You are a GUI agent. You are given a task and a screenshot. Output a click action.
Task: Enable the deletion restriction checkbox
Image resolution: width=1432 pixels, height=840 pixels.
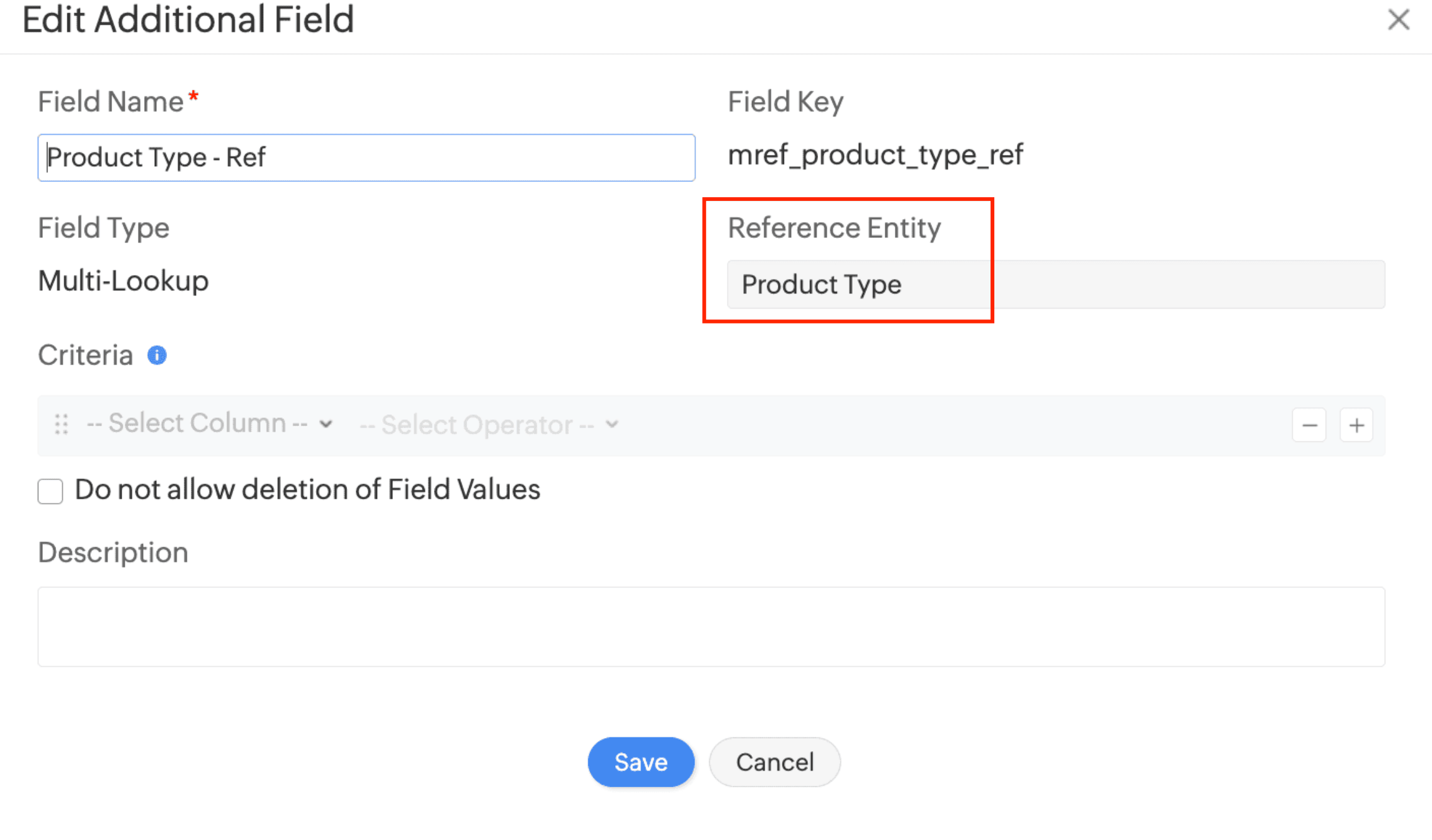coord(50,491)
